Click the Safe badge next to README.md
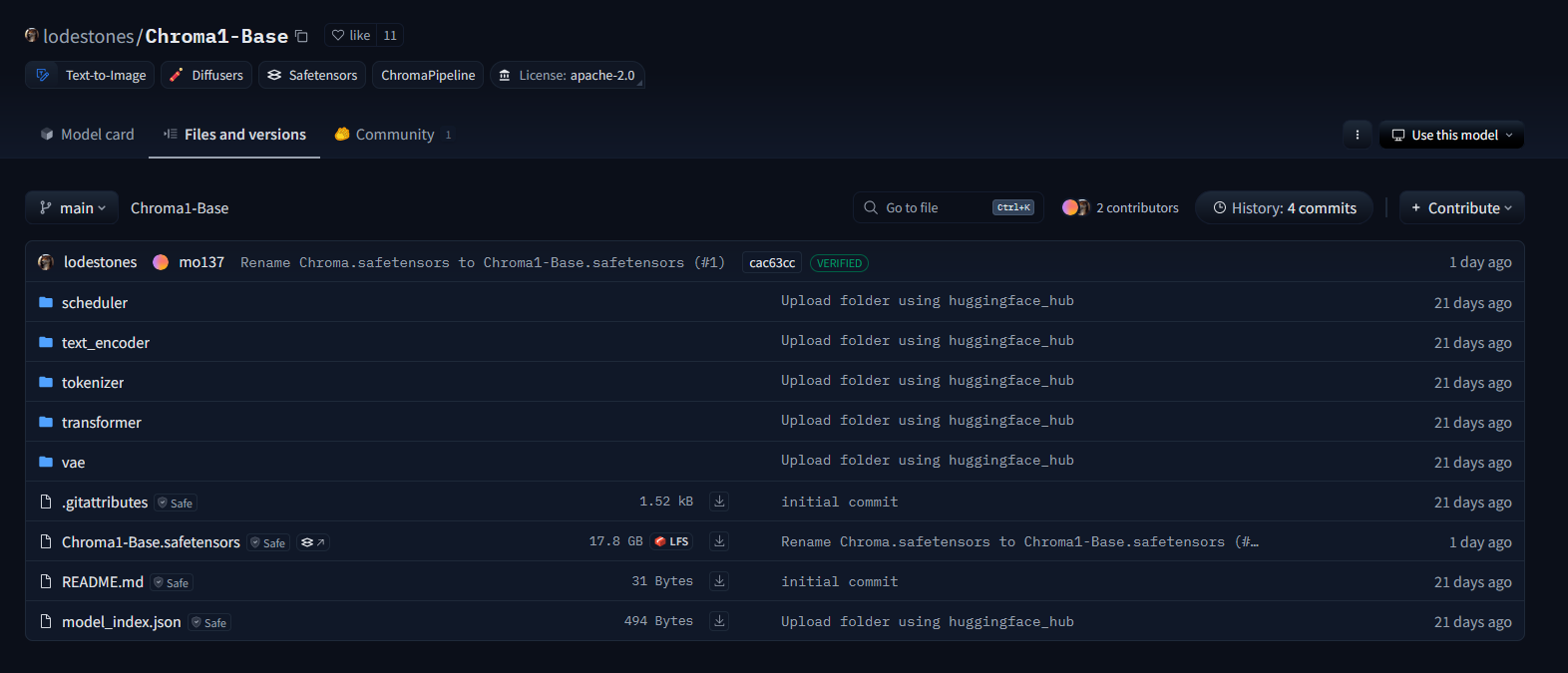Viewport: 1568px width, 673px height. 172,582
